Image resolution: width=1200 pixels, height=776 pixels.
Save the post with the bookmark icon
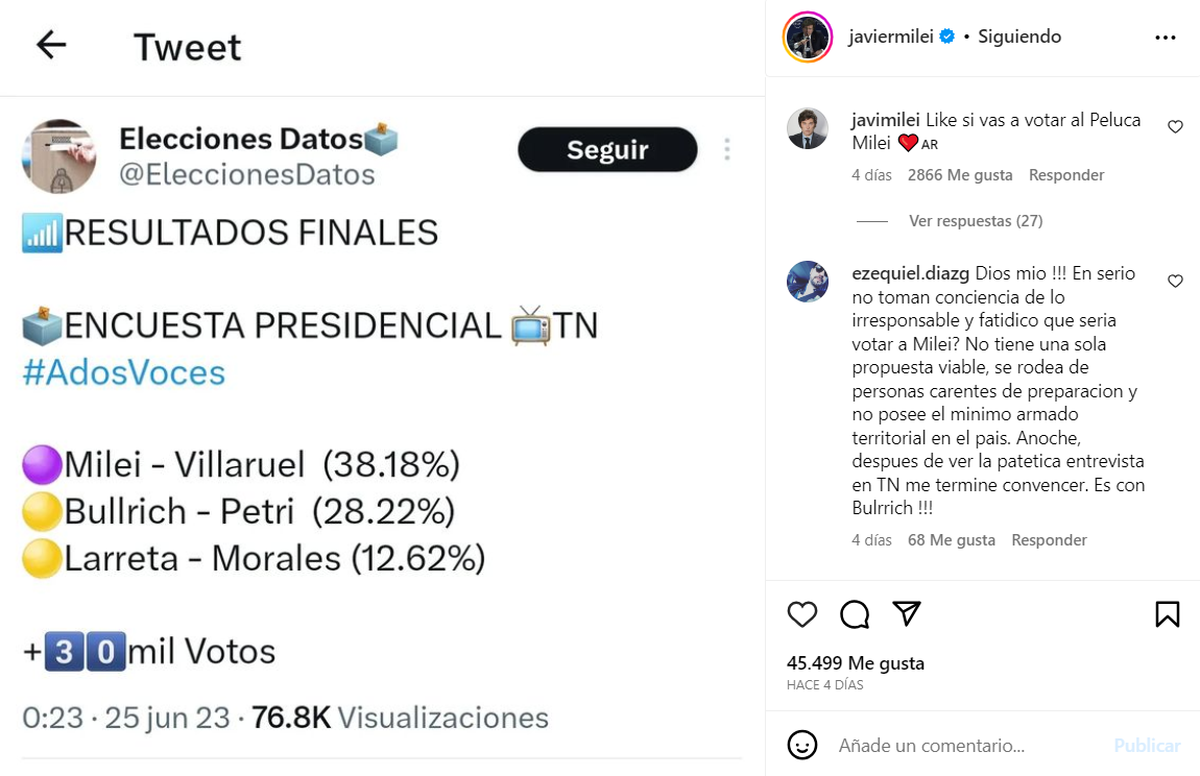click(x=1167, y=614)
